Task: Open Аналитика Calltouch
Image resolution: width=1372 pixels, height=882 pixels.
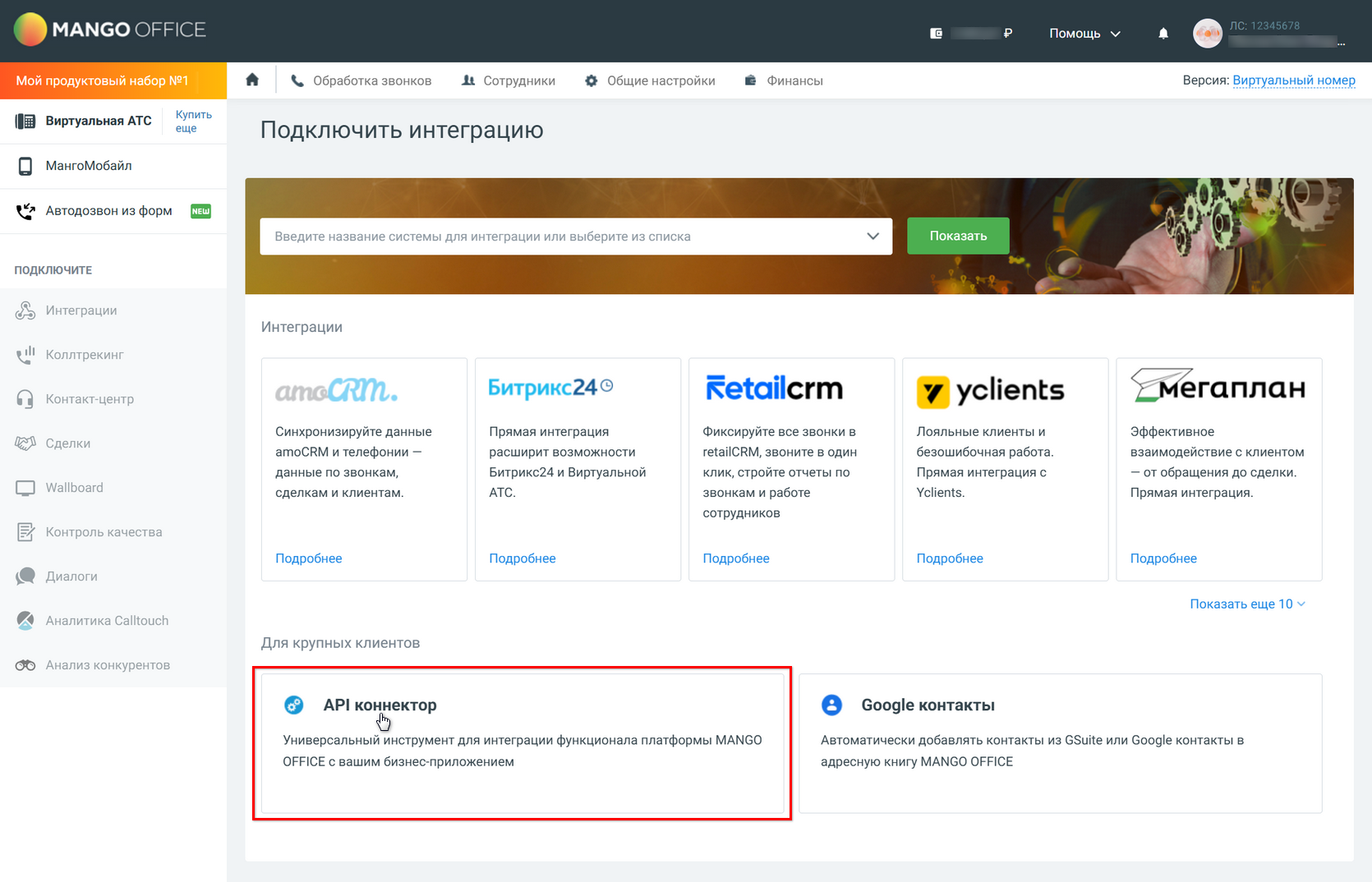Action: [106, 620]
